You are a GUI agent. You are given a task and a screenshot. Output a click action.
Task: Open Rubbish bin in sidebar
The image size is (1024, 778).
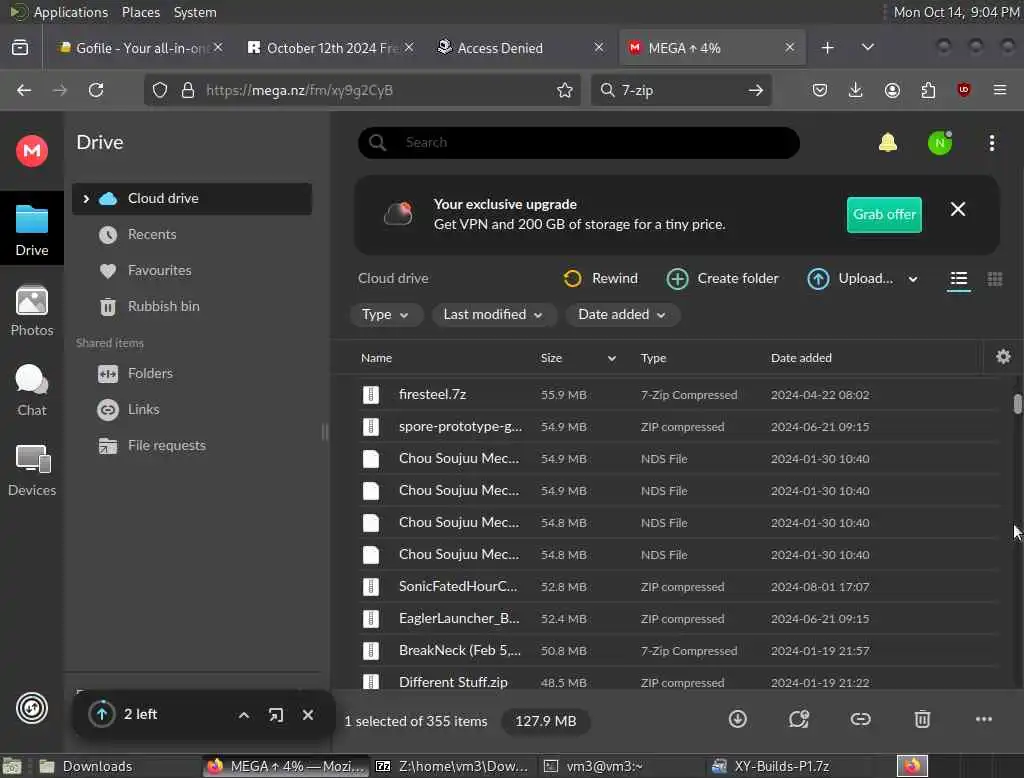point(191,306)
